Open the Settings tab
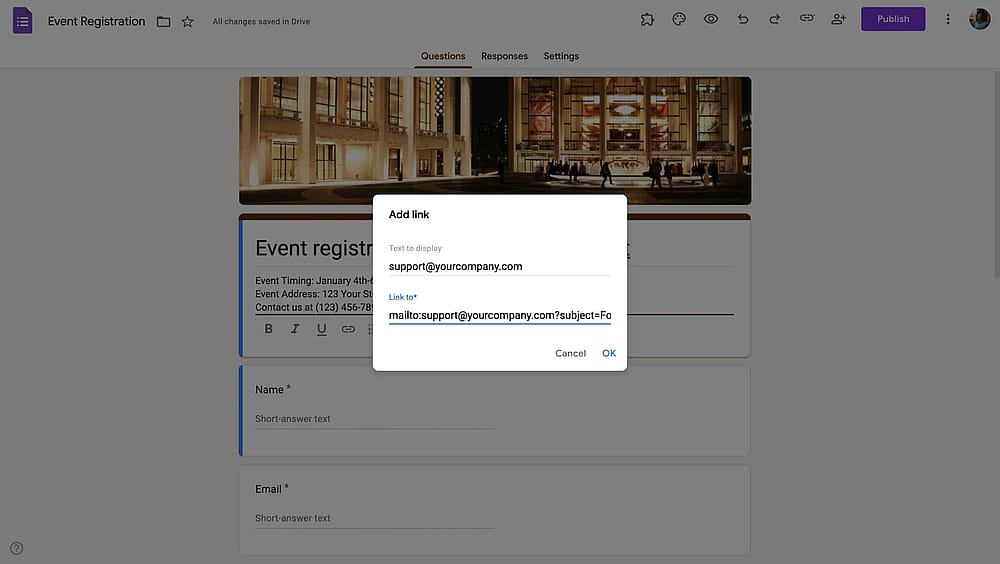This screenshot has width=1000, height=564. (561, 56)
